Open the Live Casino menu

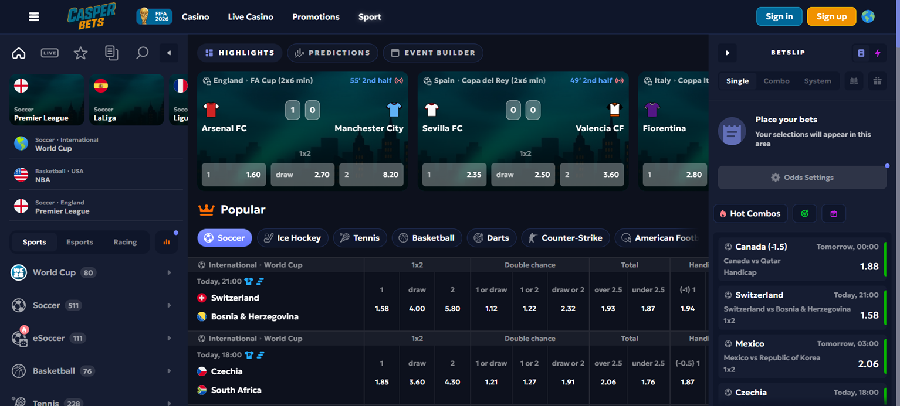pos(250,17)
